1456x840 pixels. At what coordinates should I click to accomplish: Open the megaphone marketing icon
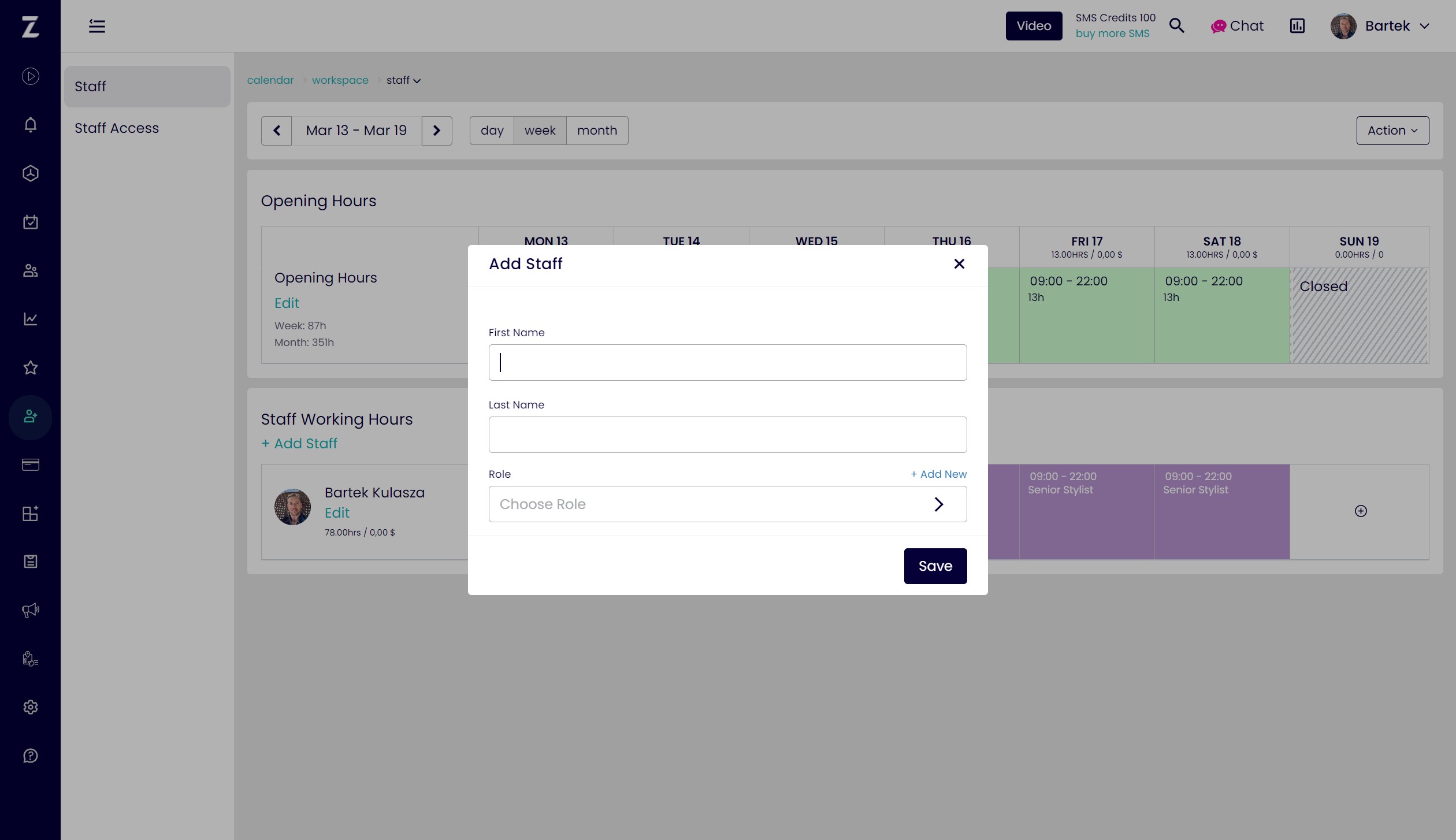30,610
